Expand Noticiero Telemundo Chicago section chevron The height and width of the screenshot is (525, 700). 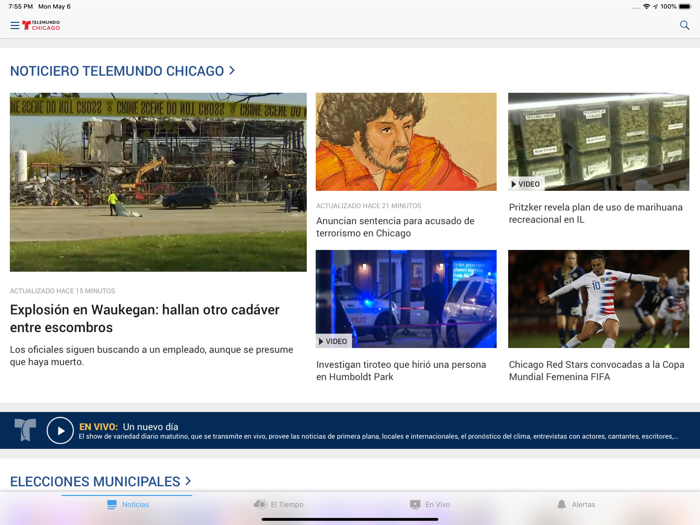(x=232, y=70)
